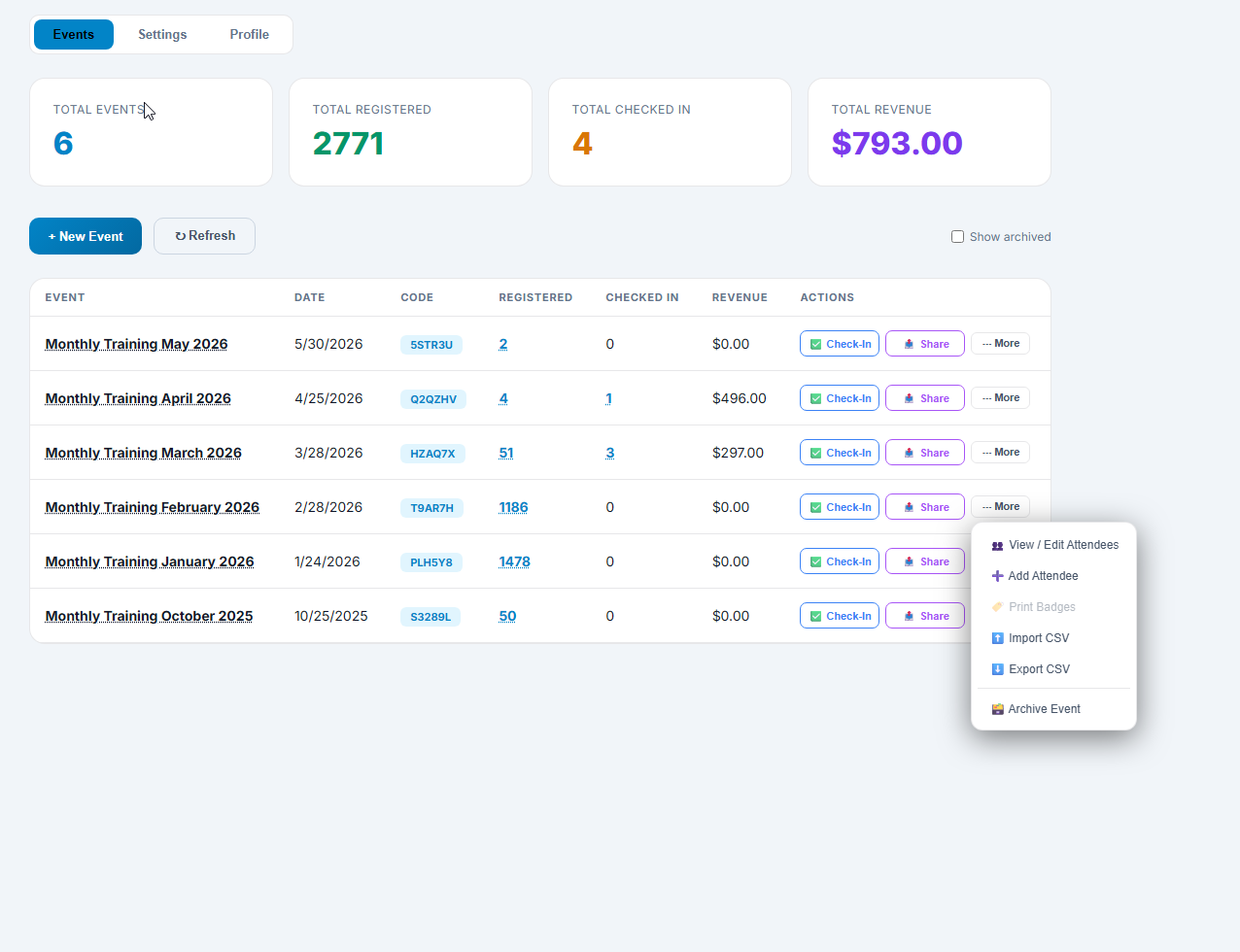Click the Total Checked In card
1240x952 pixels.
pyautogui.click(x=670, y=132)
